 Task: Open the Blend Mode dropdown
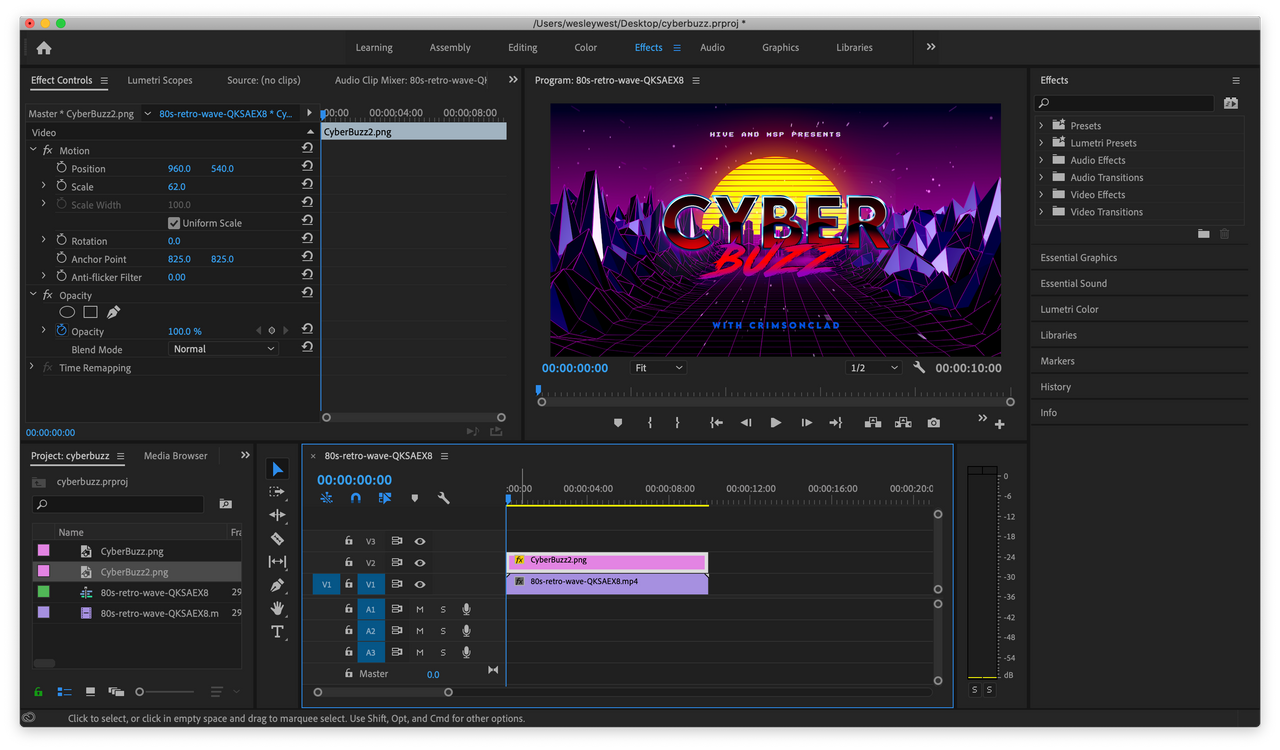[223, 349]
